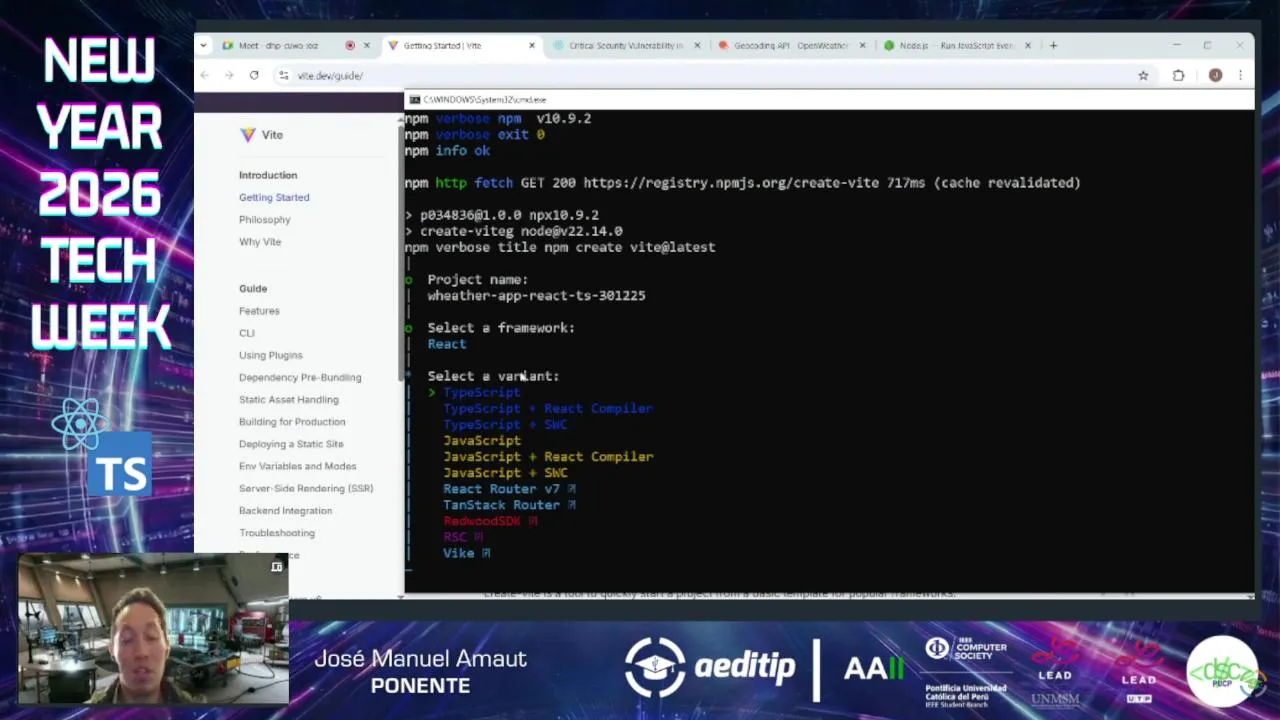Click the cmd.exe window title bar icon
The height and width of the screenshot is (720, 1280).
(414, 100)
